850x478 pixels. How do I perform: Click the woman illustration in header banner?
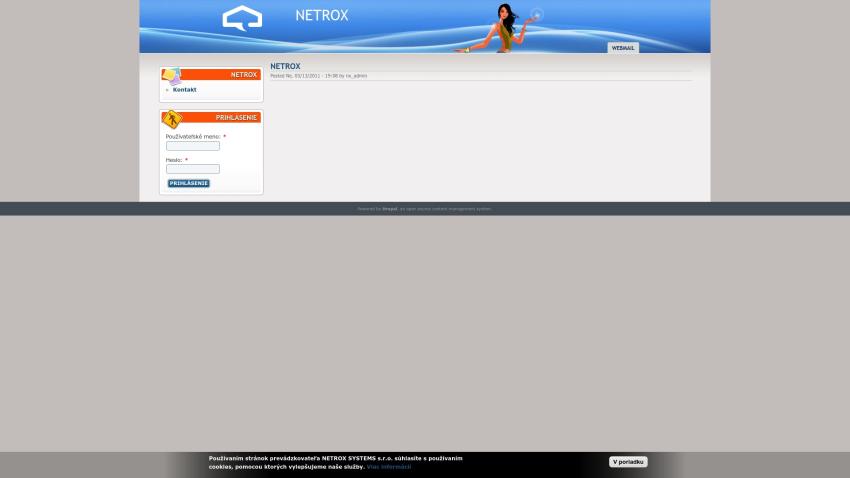click(x=501, y=28)
